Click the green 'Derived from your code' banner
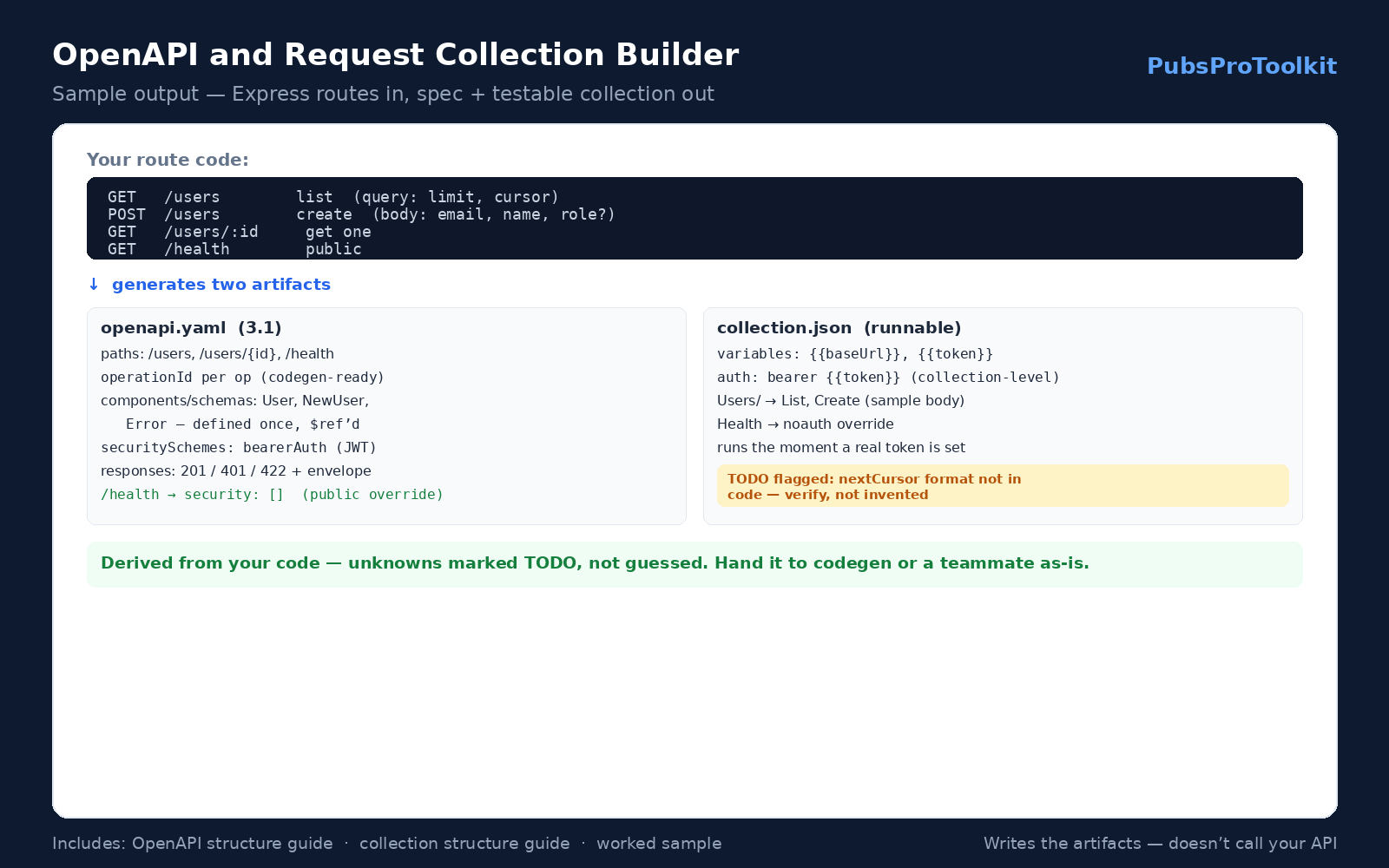Viewport: 1389px width, 868px height. coord(694,564)
